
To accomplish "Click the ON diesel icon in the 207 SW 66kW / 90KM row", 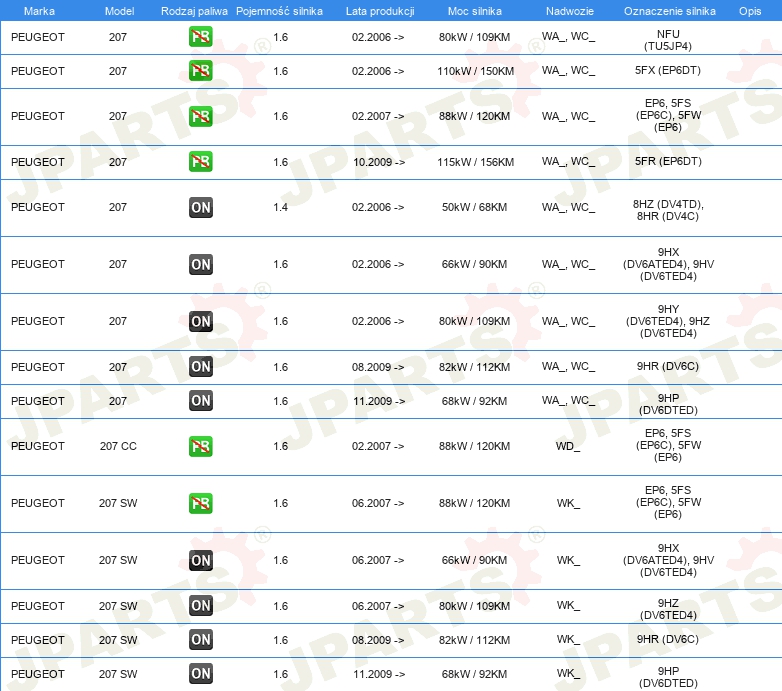I will (x=200, y=560).
